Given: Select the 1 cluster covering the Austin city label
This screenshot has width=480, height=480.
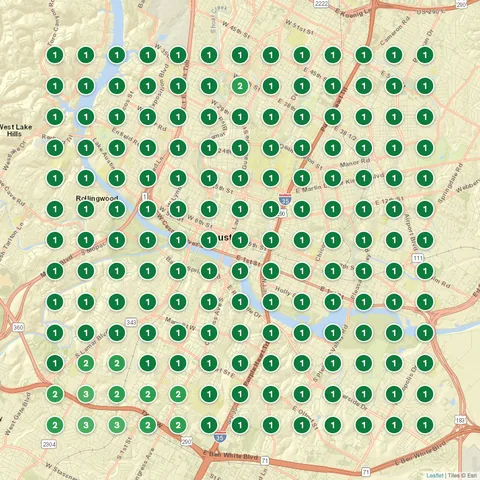Looking at the screenshot, I should coord(209,240).
